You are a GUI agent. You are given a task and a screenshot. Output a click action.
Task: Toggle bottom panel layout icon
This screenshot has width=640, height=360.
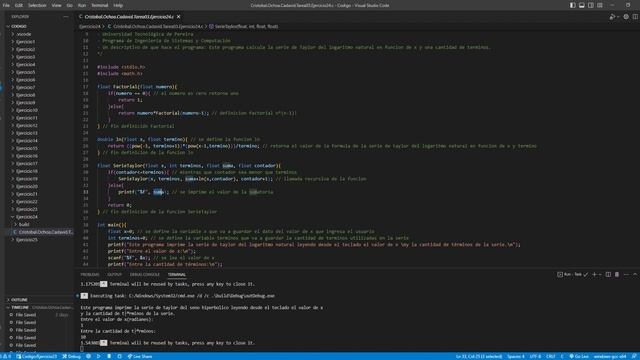coord(582,5)
